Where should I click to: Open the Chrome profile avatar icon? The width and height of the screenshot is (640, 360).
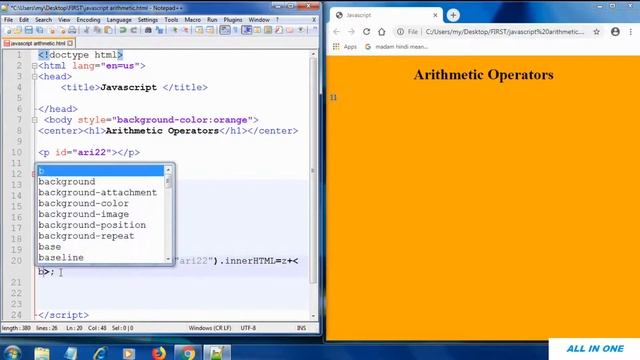coord(615,31)
